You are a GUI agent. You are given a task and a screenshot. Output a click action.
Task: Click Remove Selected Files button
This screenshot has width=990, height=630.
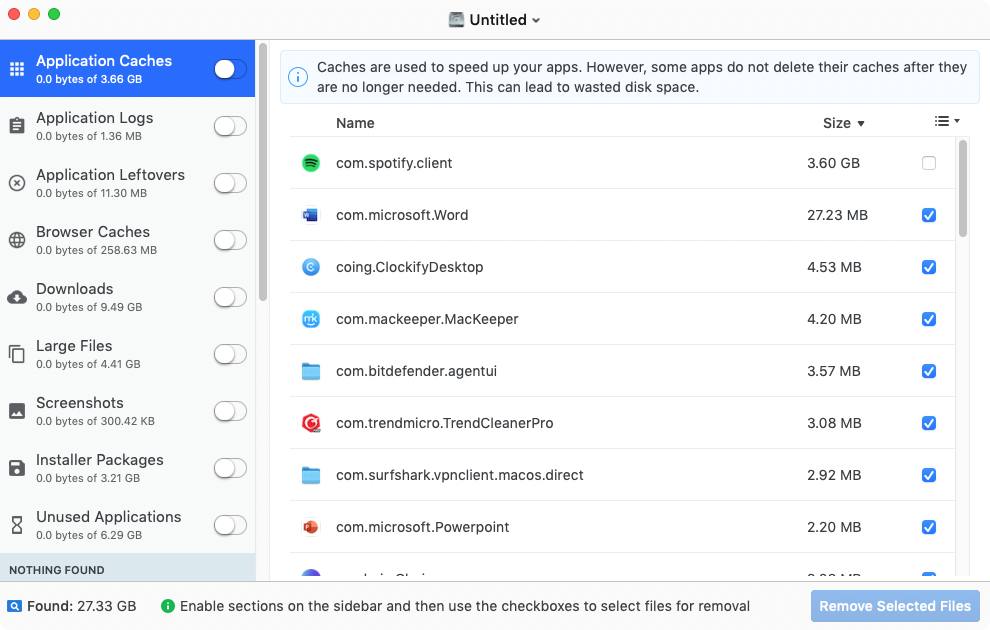[x=895, y=606]
